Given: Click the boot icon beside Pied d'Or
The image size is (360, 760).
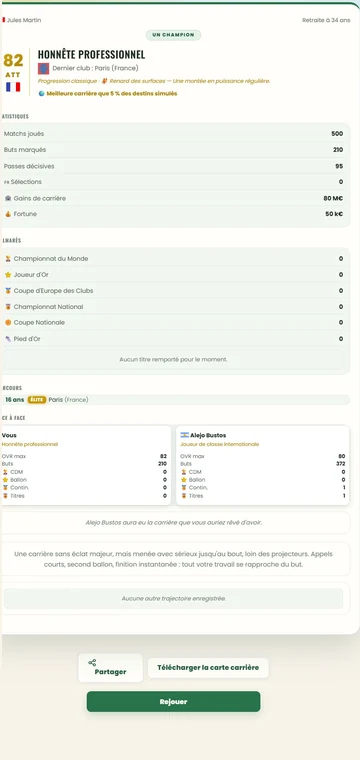Looking at the screenshot, I should coord(8,339).
